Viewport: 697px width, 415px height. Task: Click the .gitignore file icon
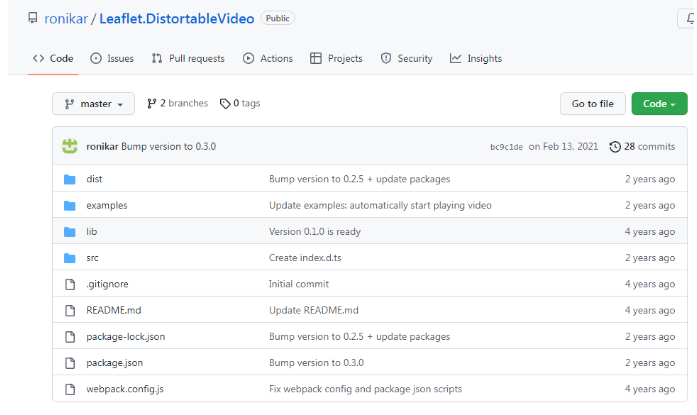pos(70,284)
